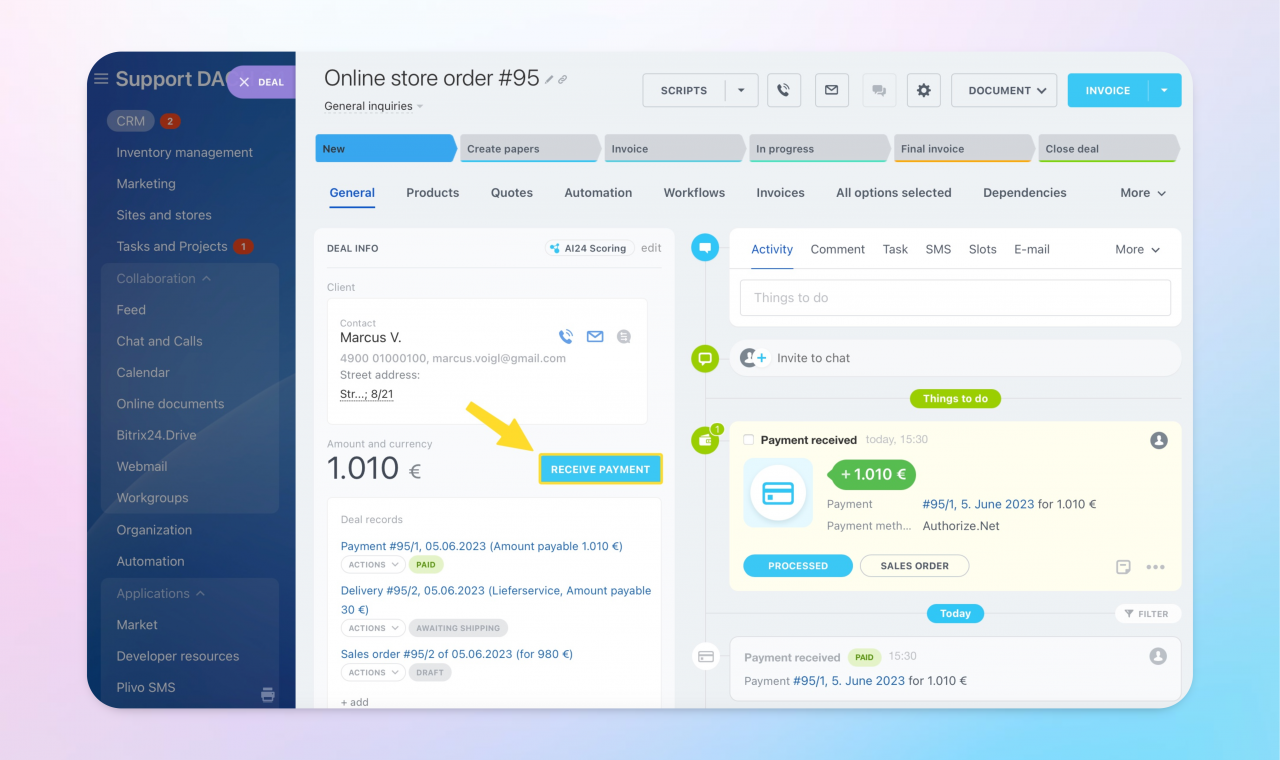Set deal stage to Close deal
Image resolution: width=1280 pixels, height=760 pixels.
pos(1108,149)
